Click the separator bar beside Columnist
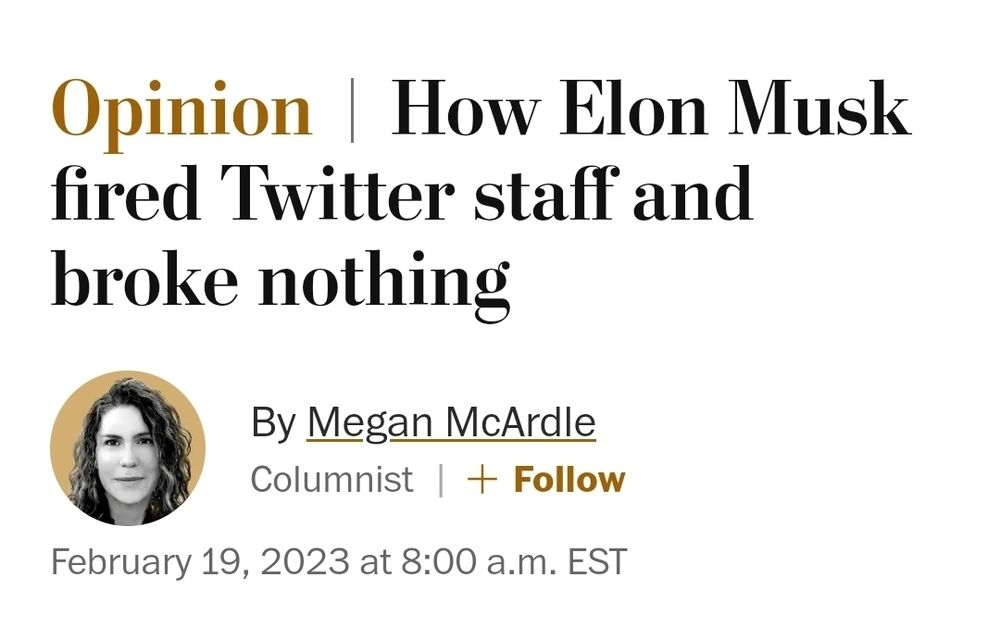Screen dimensions: 1000x630 [441, 479]
